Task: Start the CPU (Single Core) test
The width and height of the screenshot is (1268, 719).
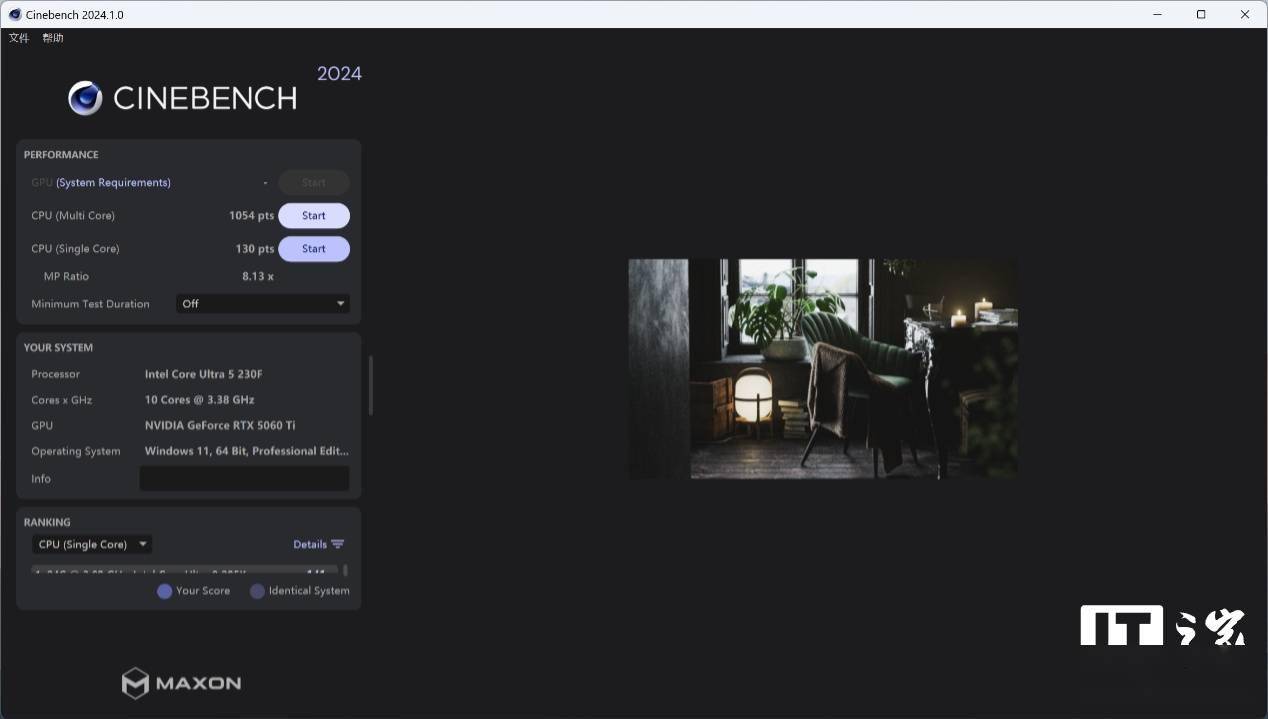Action: click(313, 249)
